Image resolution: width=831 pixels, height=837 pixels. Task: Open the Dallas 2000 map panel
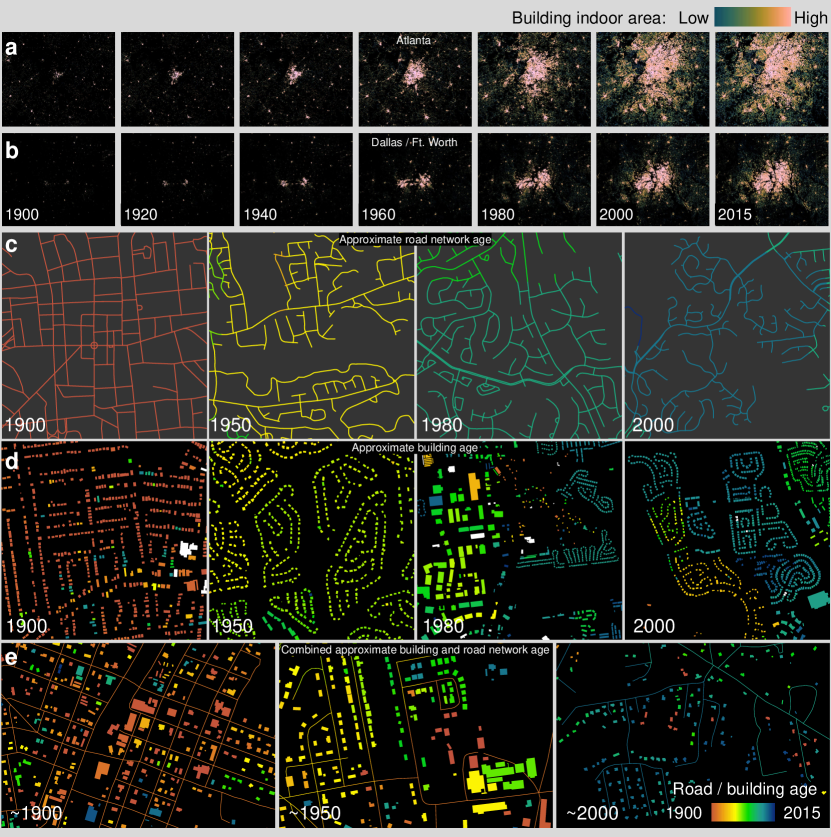653,179
